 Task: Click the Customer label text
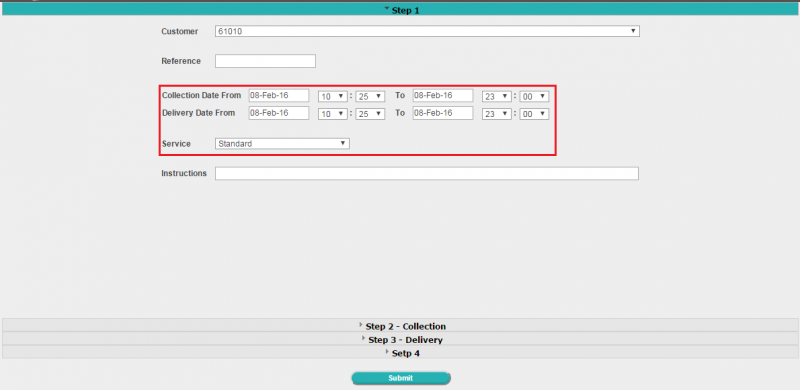pos(180,31)
